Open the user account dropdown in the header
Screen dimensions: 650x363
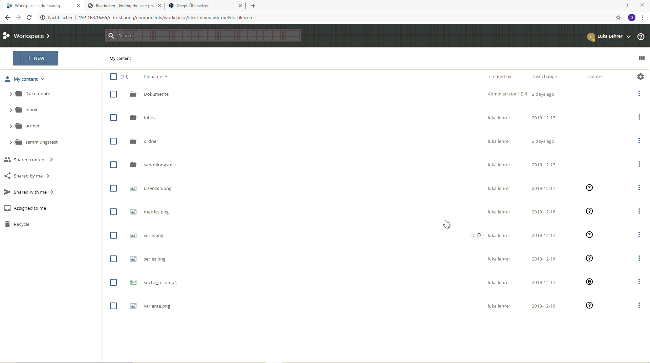tap(609, 36)
